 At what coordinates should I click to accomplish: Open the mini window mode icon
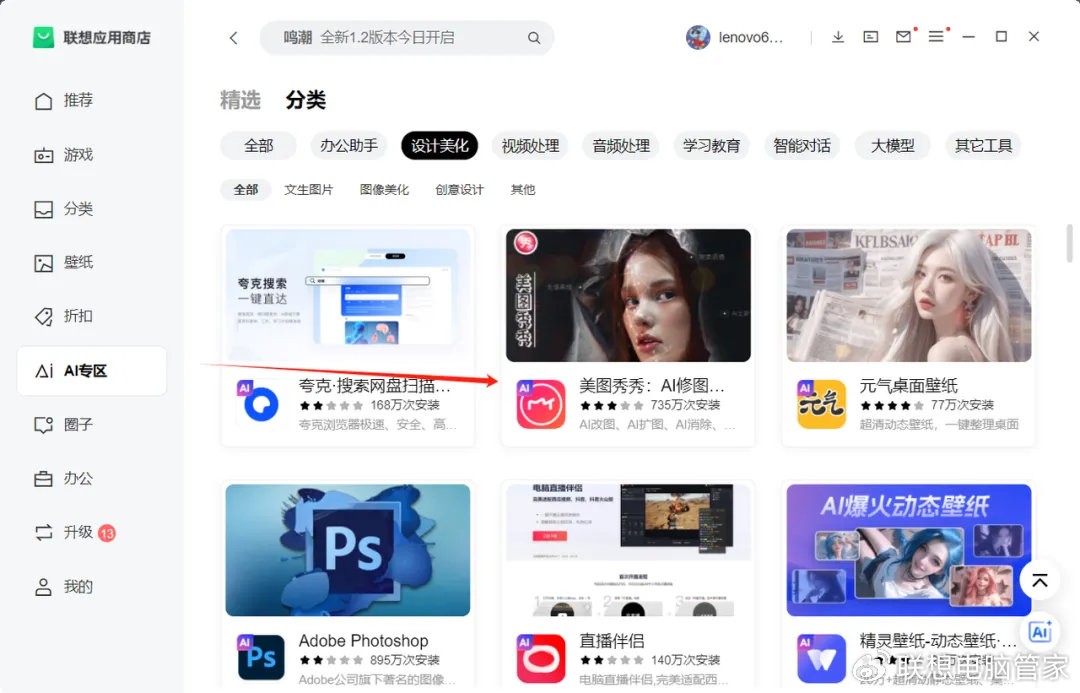pos(871,37)
